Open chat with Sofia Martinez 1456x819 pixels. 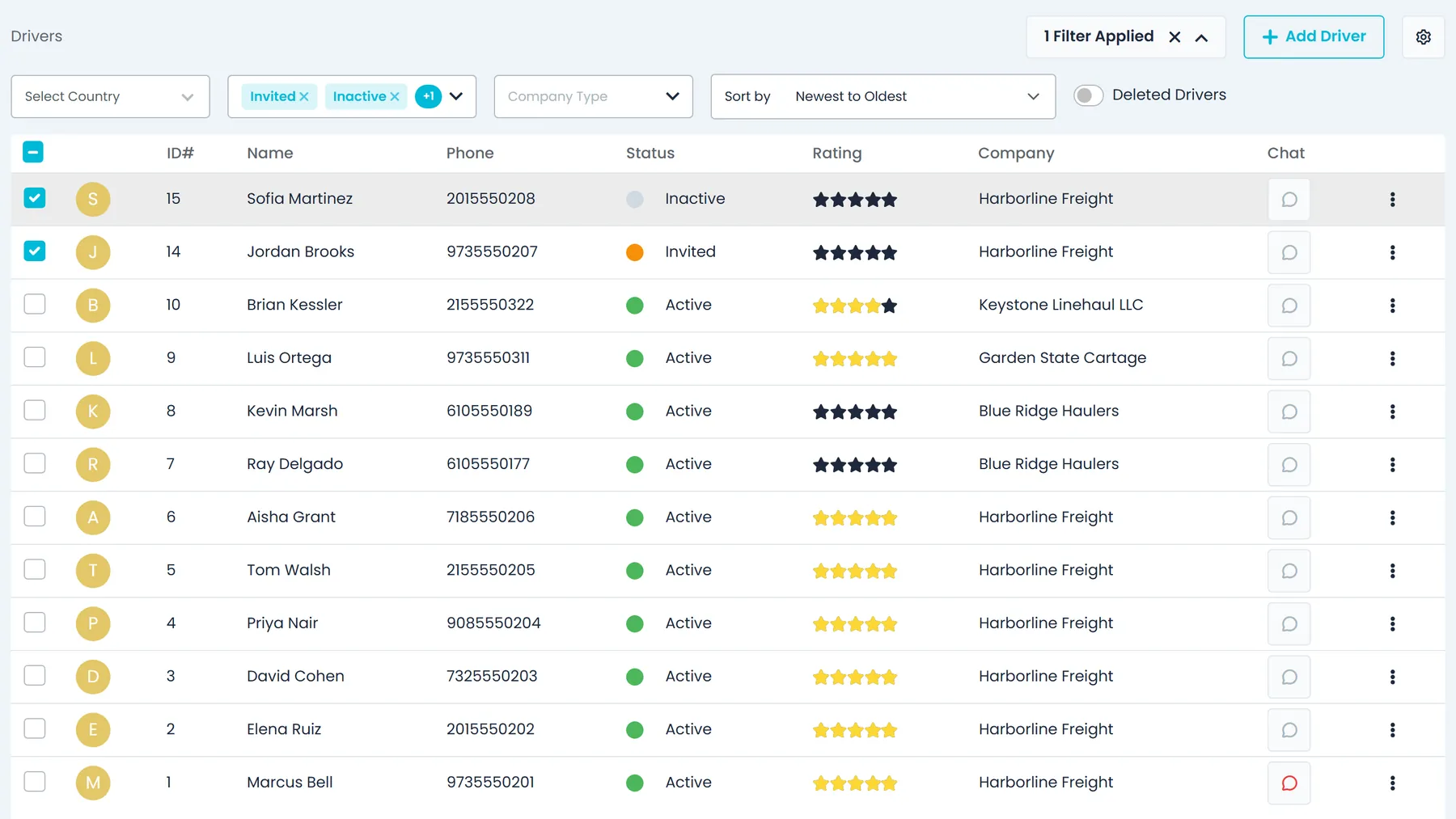pos(1289,199)
